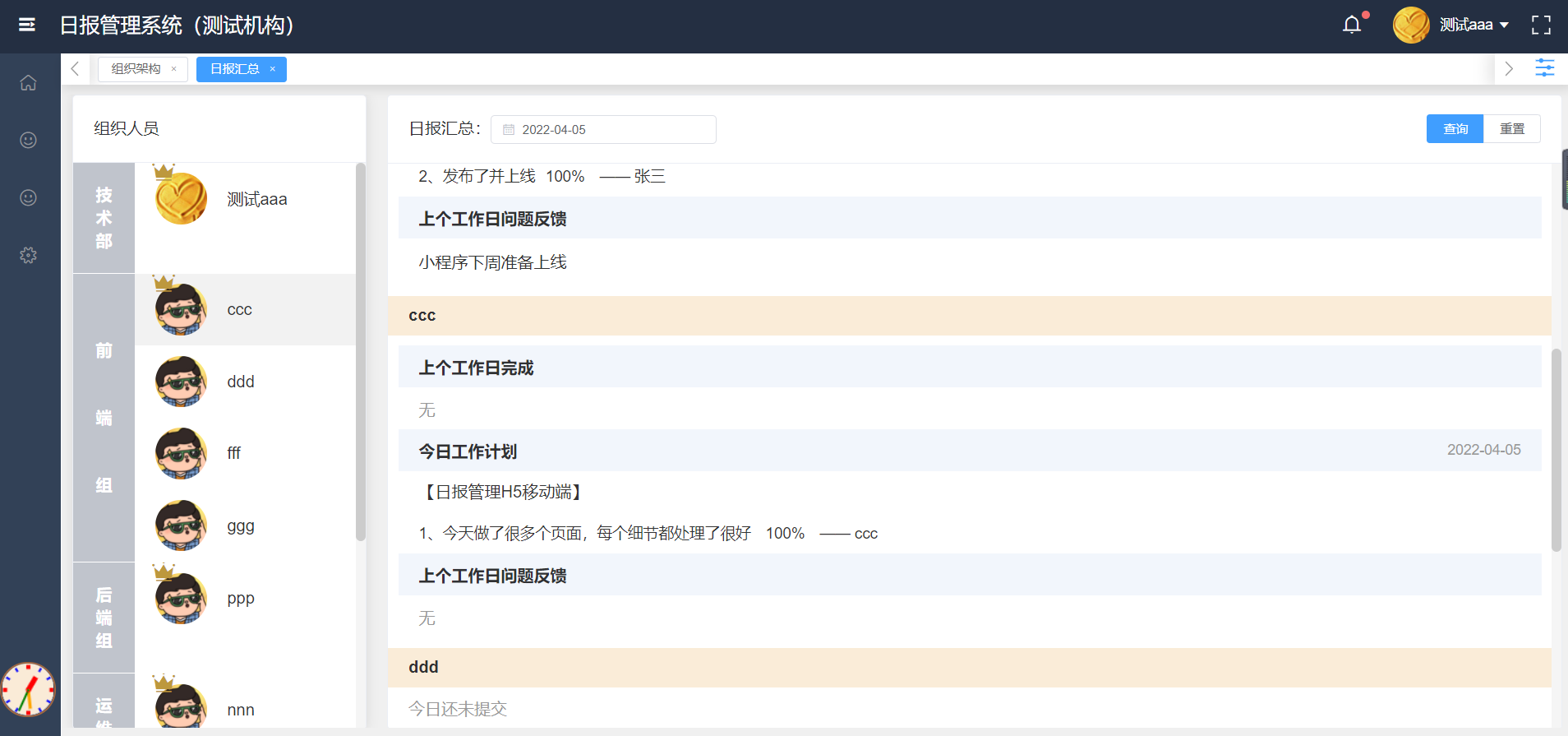Toggle fullscreen mode icon
This screenshot has width=1568, height=736.
tap(1541, 25)
